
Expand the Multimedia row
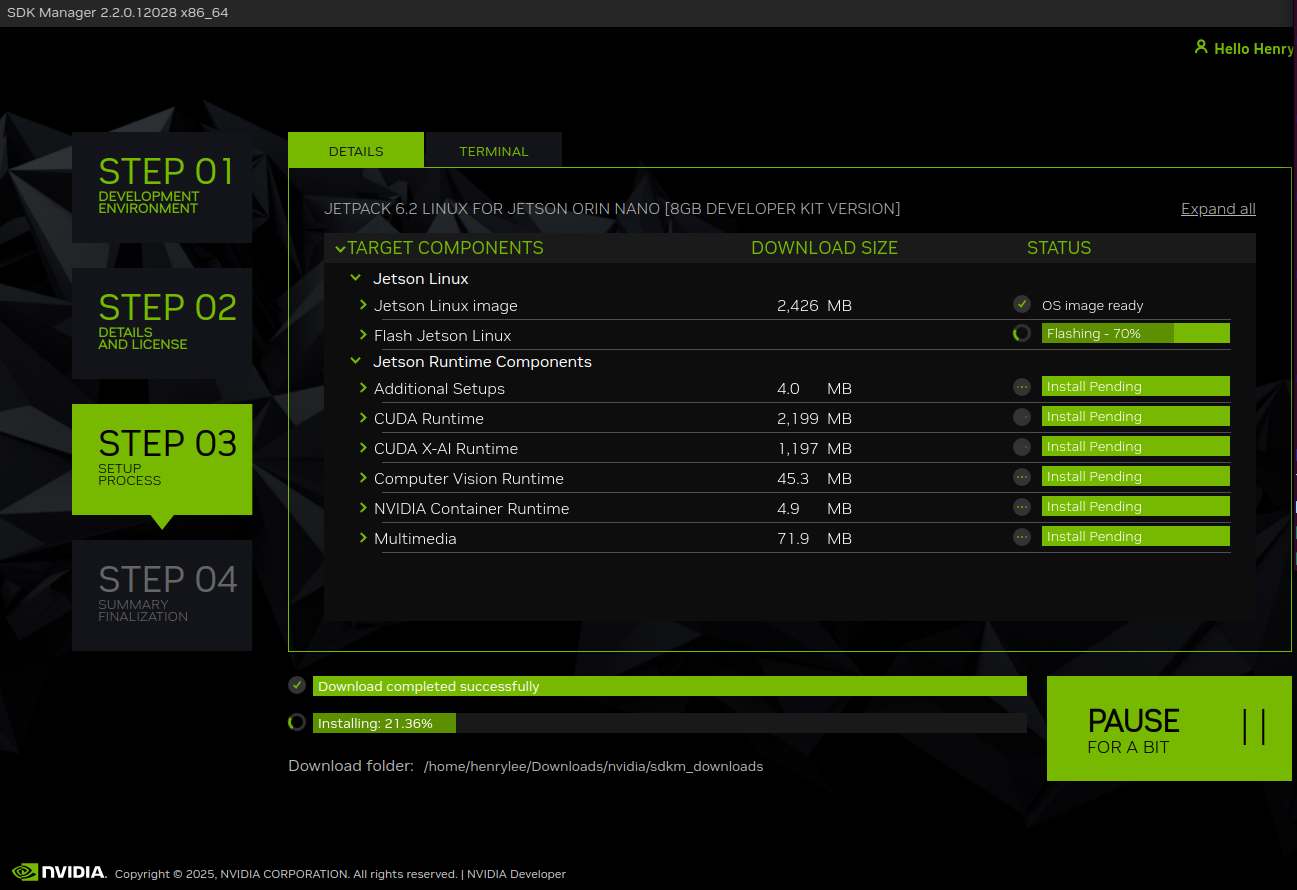coord(363,538)
